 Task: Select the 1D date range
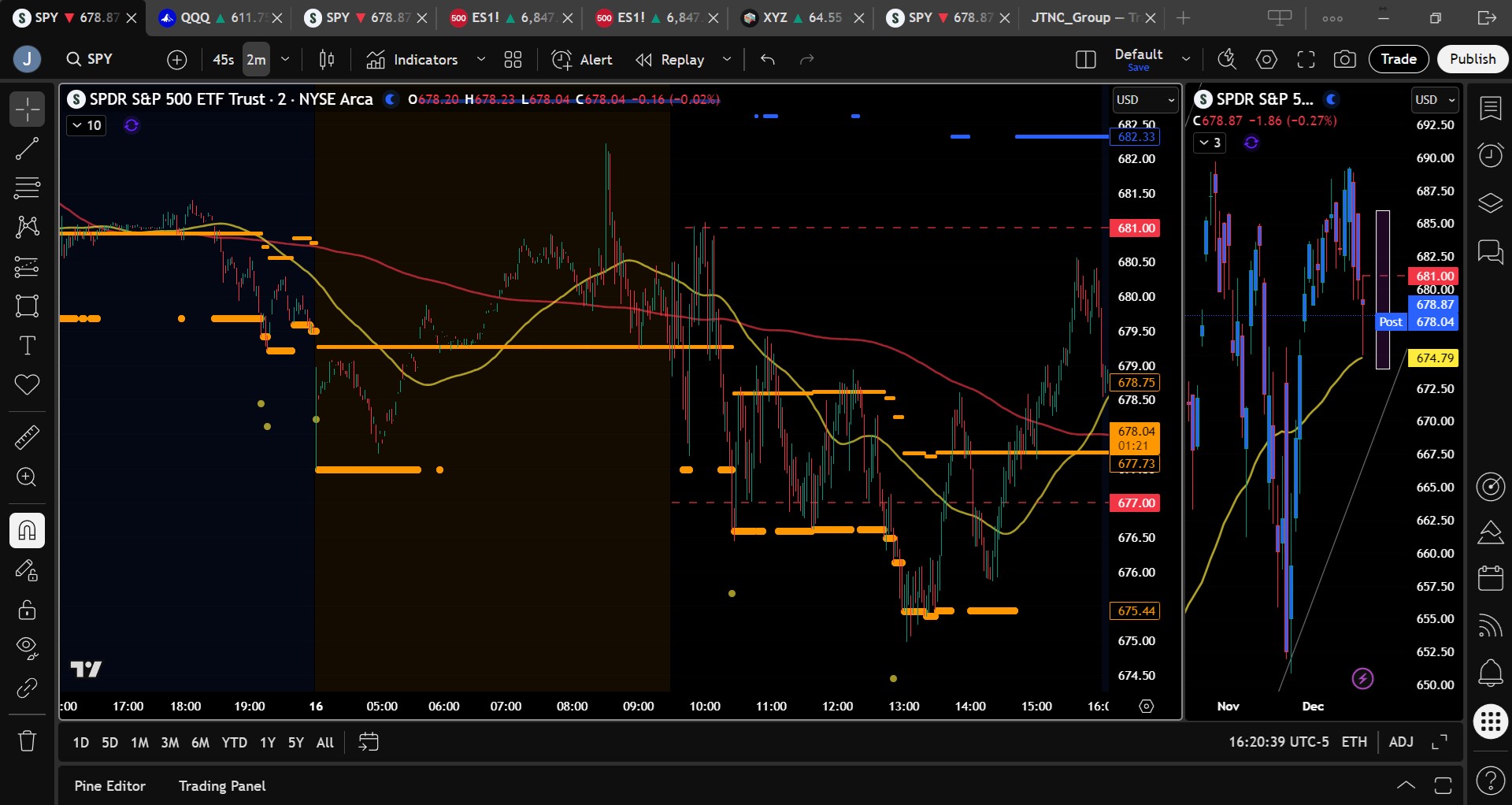81,742
